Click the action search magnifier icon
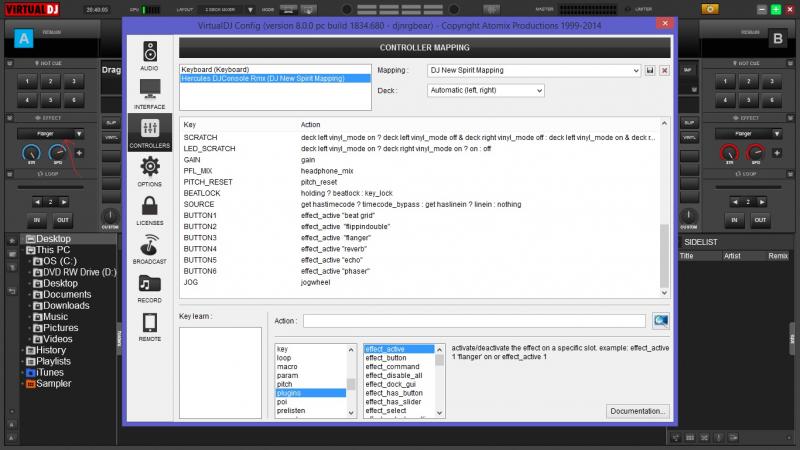The width and height of the screenshot is (800, 450). 661,320
